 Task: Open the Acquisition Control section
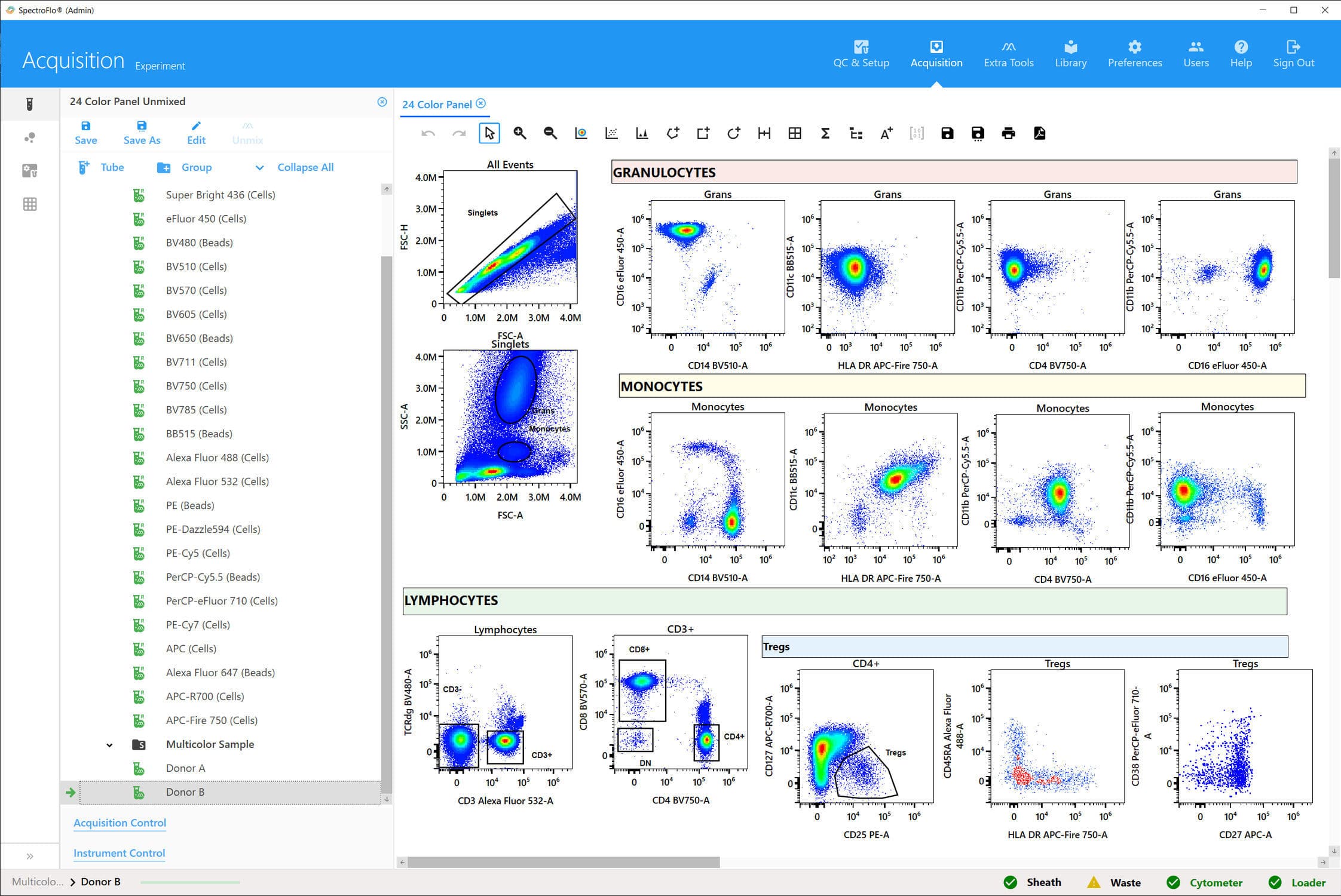(x=119, y=823)
